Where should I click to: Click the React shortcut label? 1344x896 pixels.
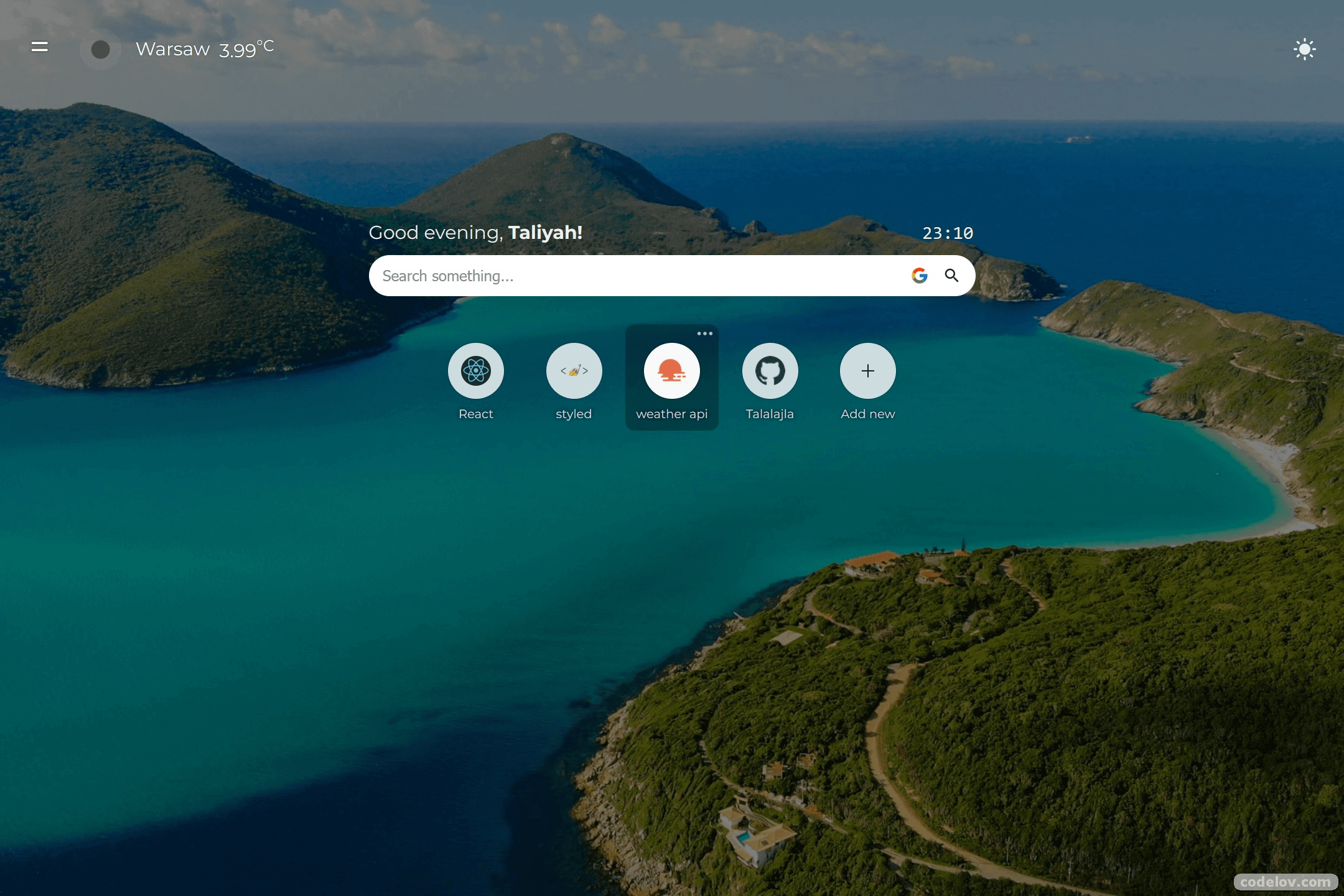point(476,414)
